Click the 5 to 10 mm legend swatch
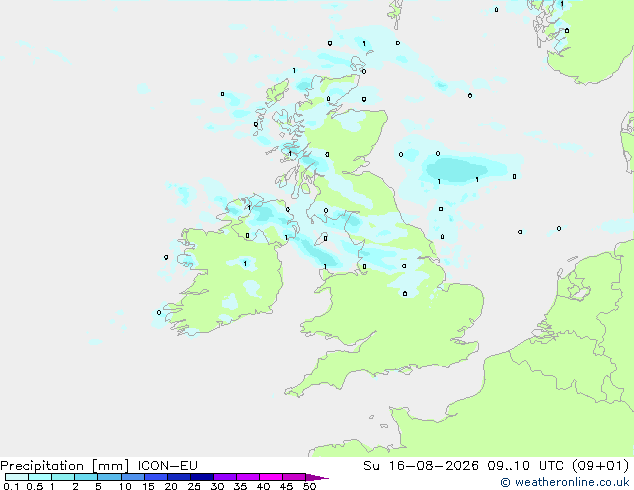634x490 pixels. coord(110,477)
